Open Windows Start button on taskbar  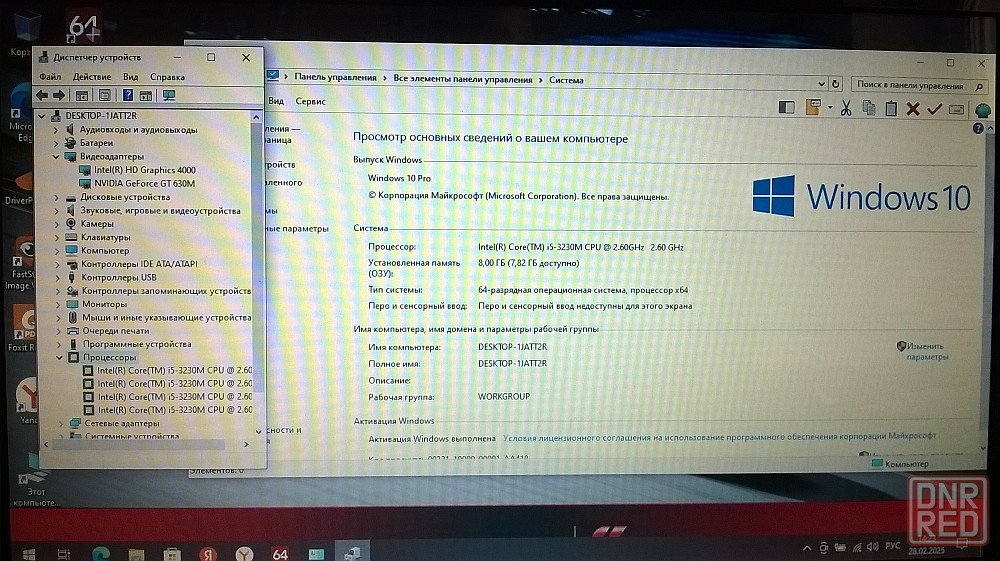pos(29,554)
